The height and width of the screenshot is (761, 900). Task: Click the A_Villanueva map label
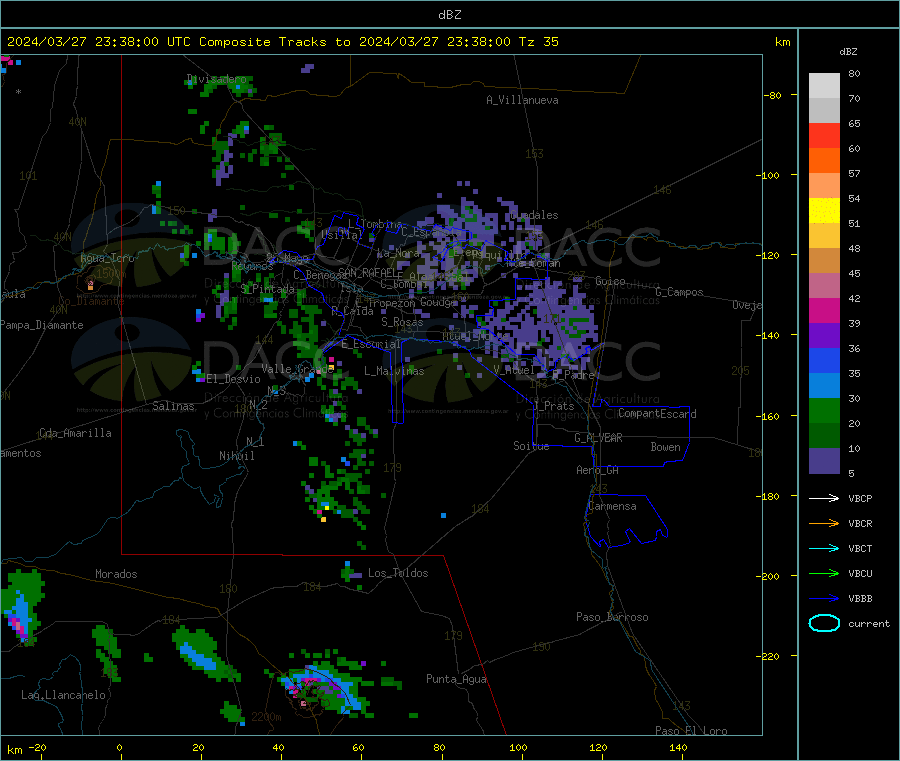(522, 100)
